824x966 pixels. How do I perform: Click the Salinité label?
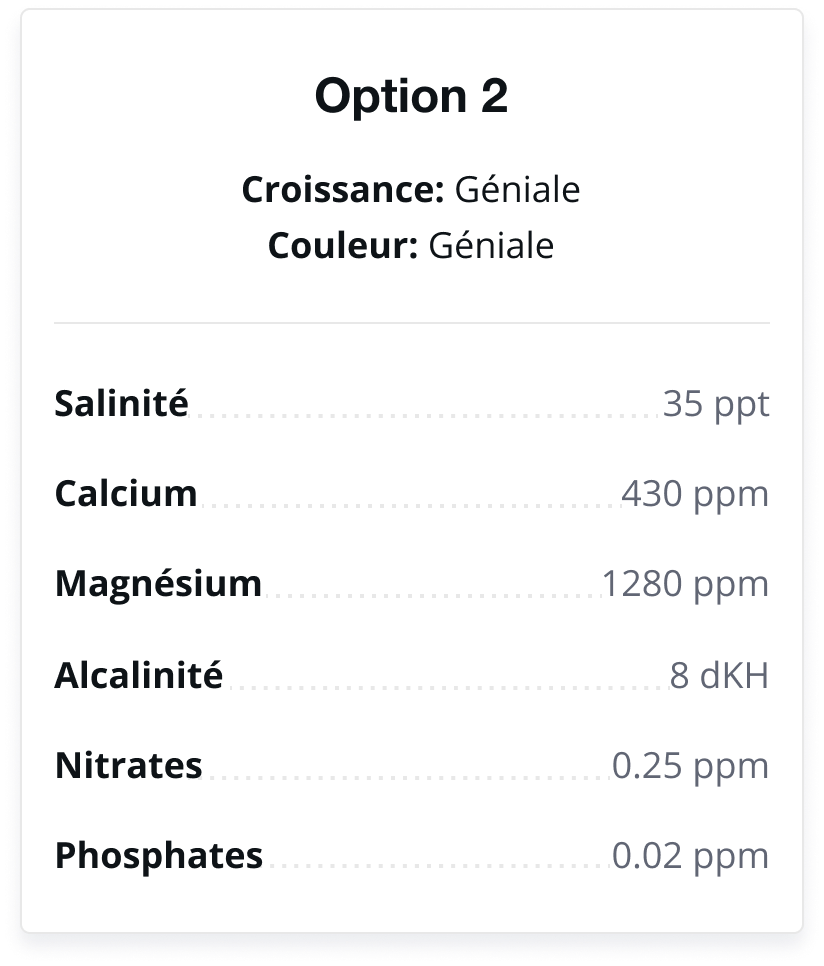click(121, 404)
